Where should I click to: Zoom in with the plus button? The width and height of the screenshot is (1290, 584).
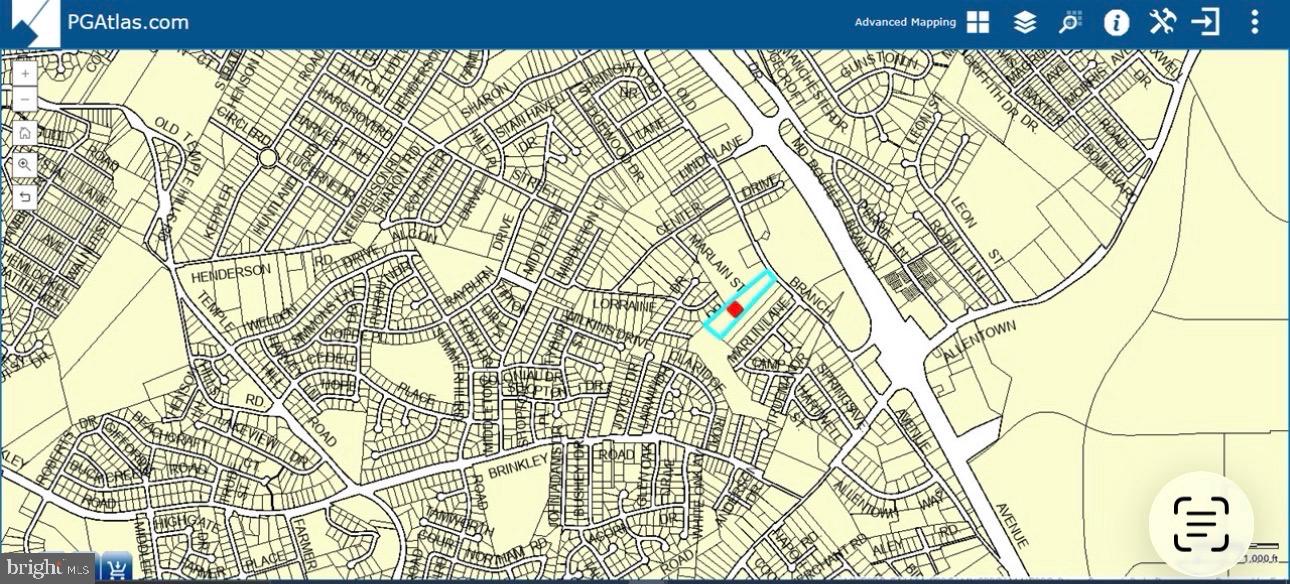pos(25,74)
